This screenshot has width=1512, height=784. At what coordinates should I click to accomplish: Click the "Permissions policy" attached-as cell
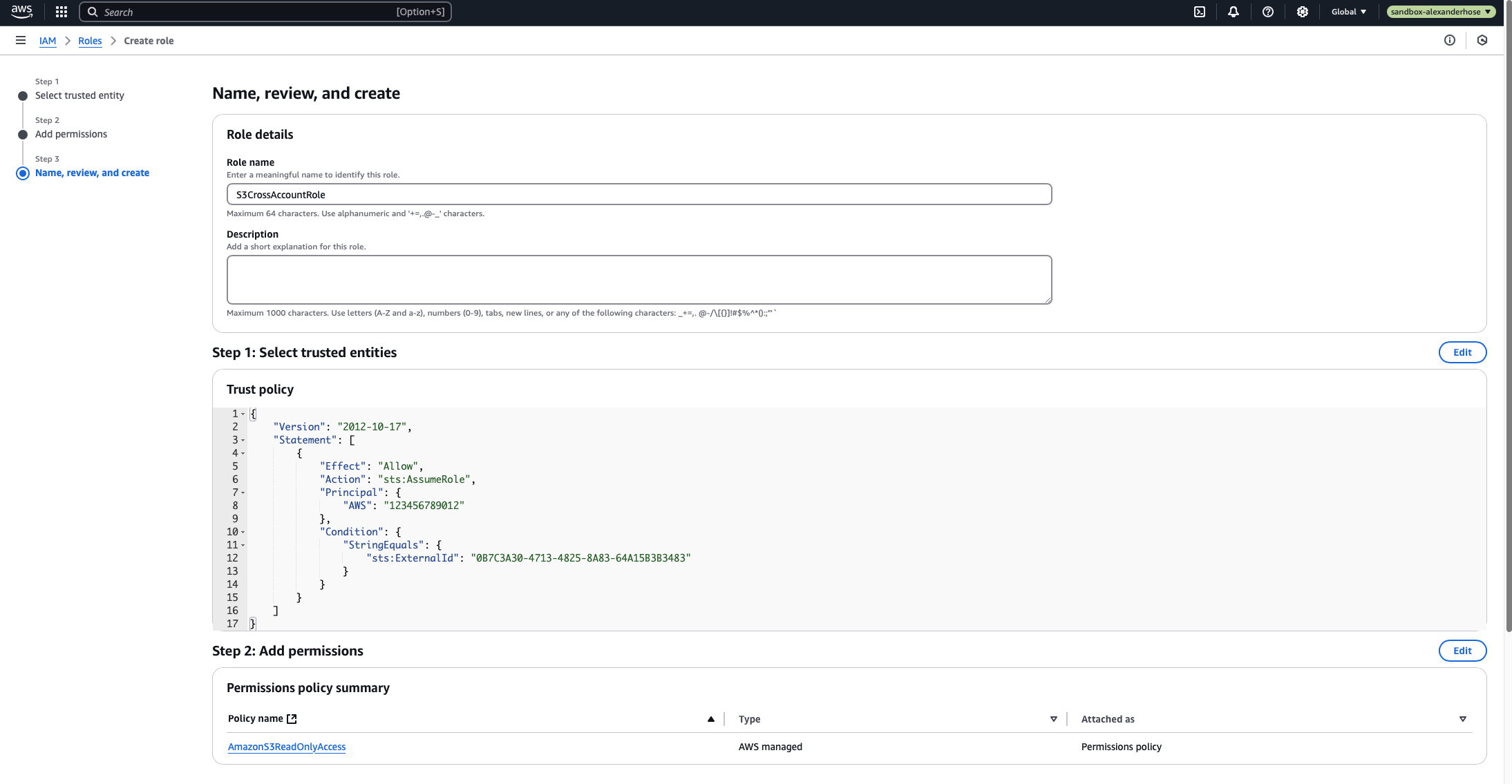click(x=1122, y=747)
